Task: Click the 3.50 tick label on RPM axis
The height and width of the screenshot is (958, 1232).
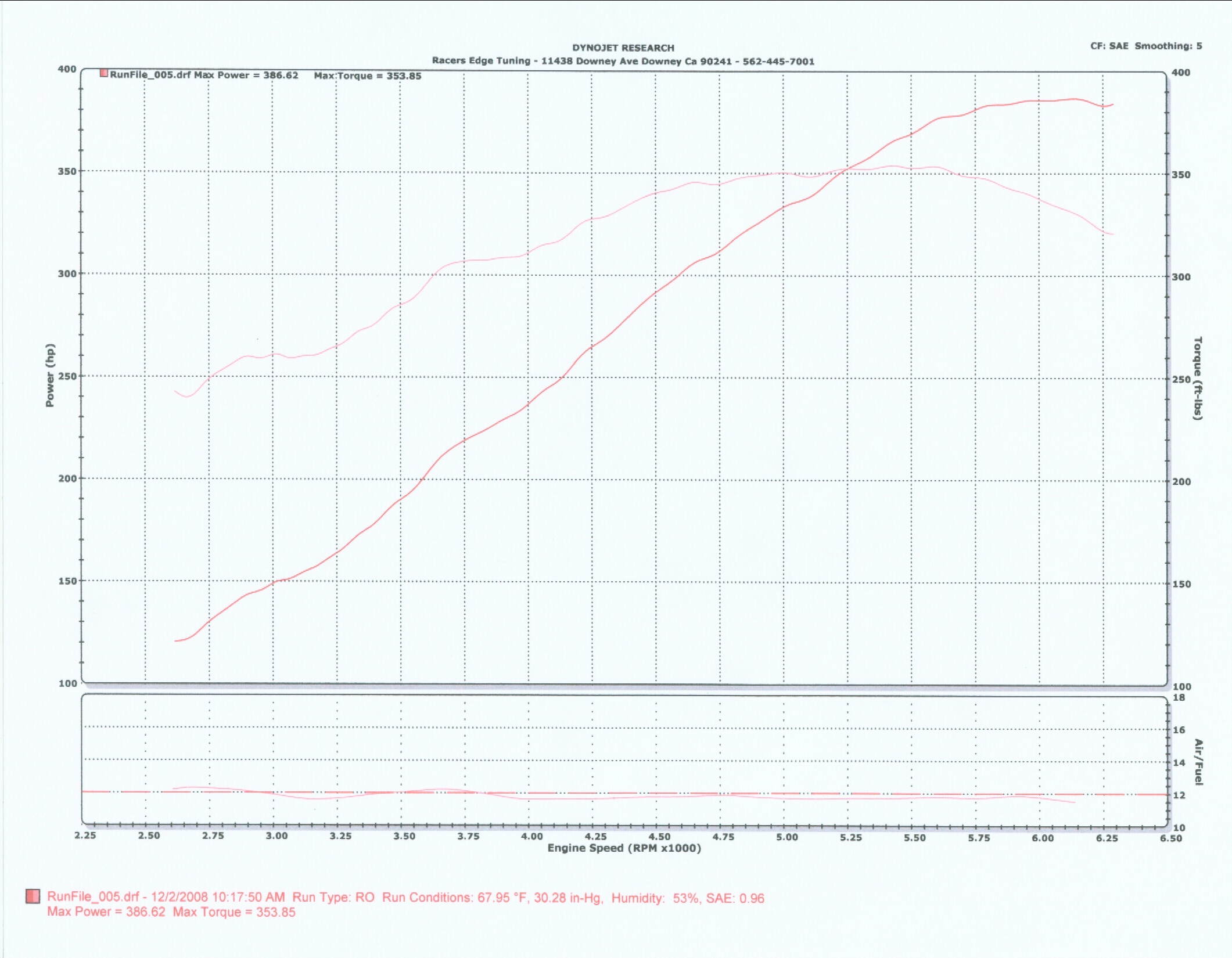Action: coord(404,836)
